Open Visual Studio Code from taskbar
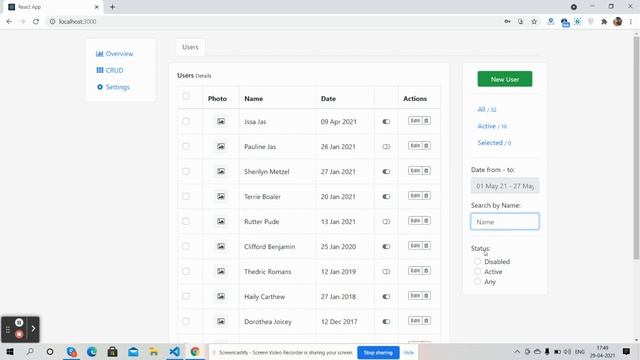640x360 pixels. click(174, 351)
